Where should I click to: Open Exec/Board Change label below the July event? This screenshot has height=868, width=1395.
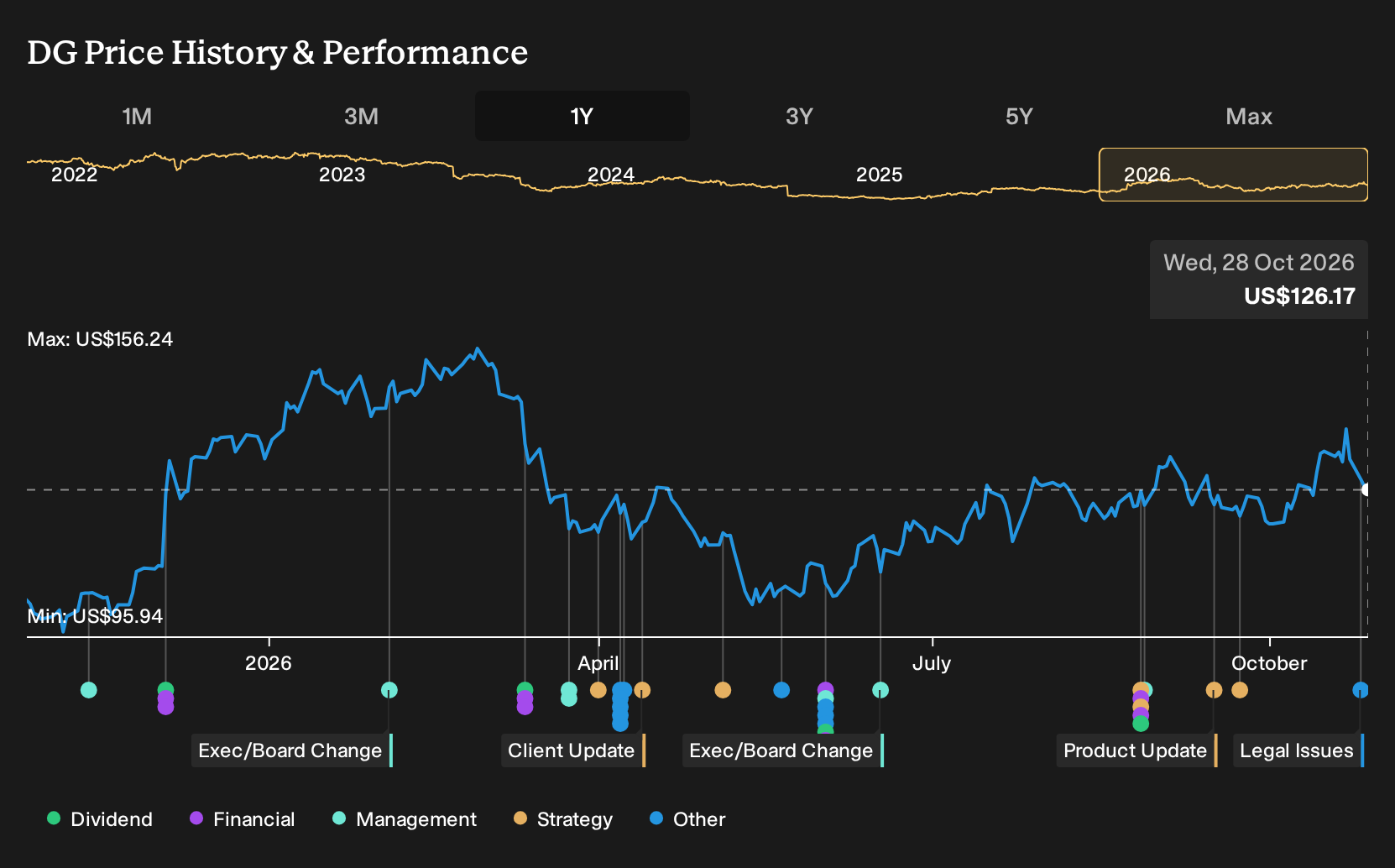click(x=783, y=750)
